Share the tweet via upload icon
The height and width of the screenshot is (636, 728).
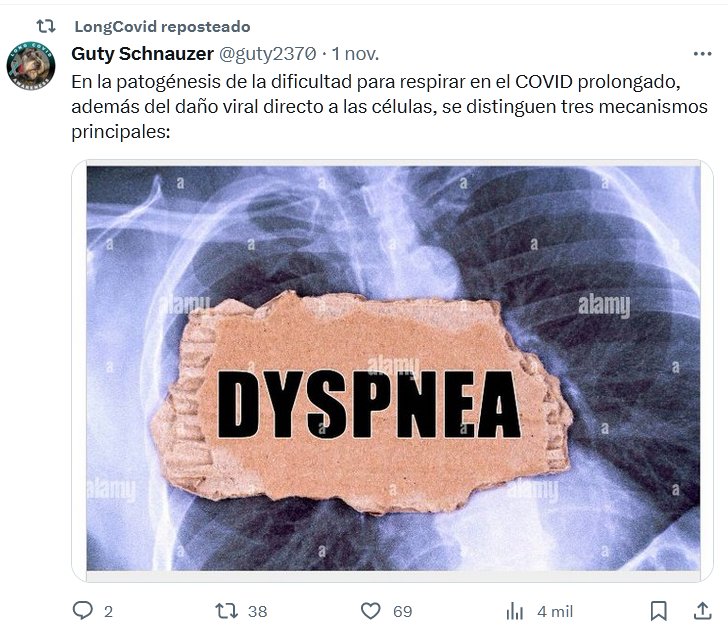coord(702,610)
